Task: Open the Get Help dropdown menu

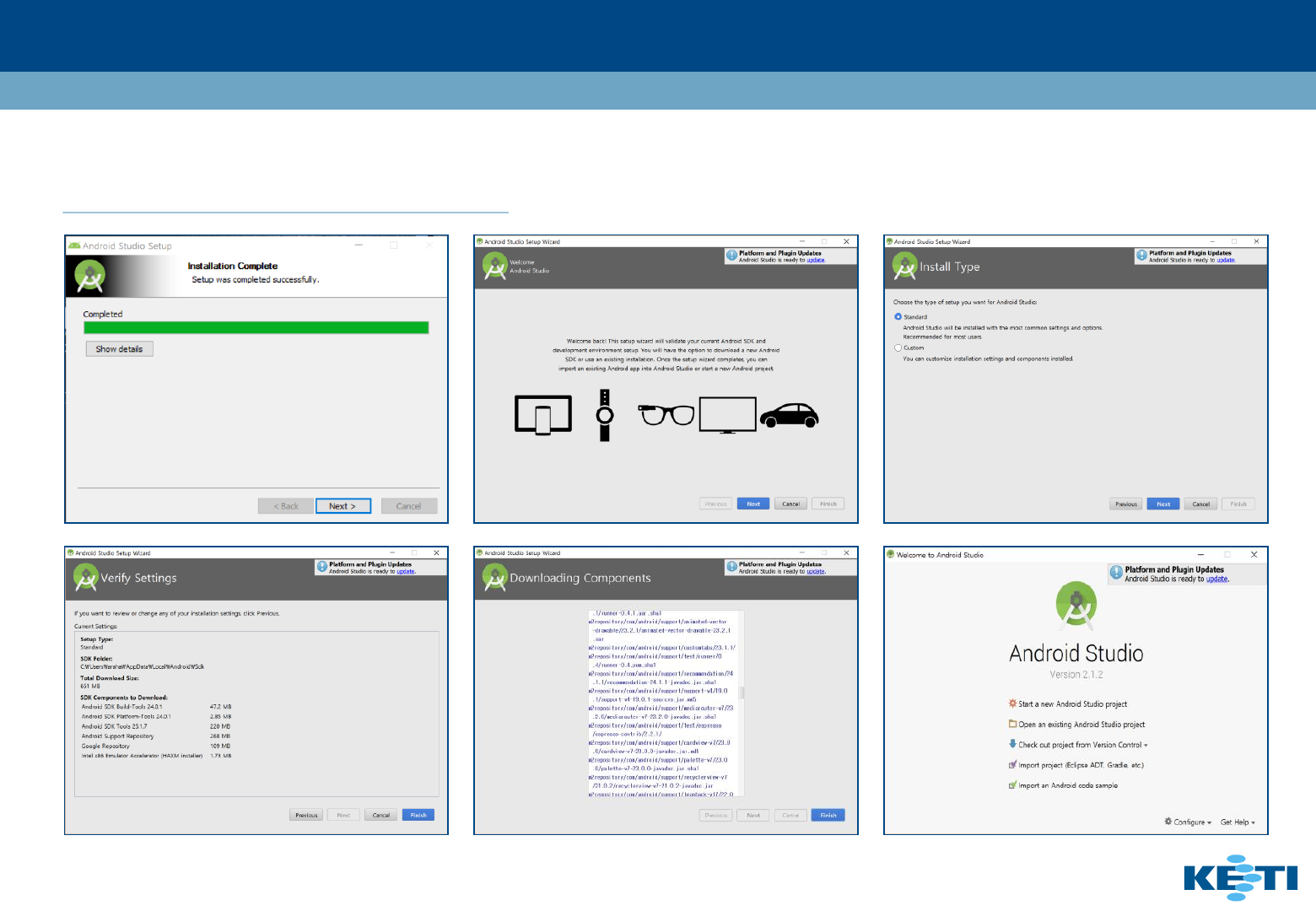Action: [x=1238, y=822]
